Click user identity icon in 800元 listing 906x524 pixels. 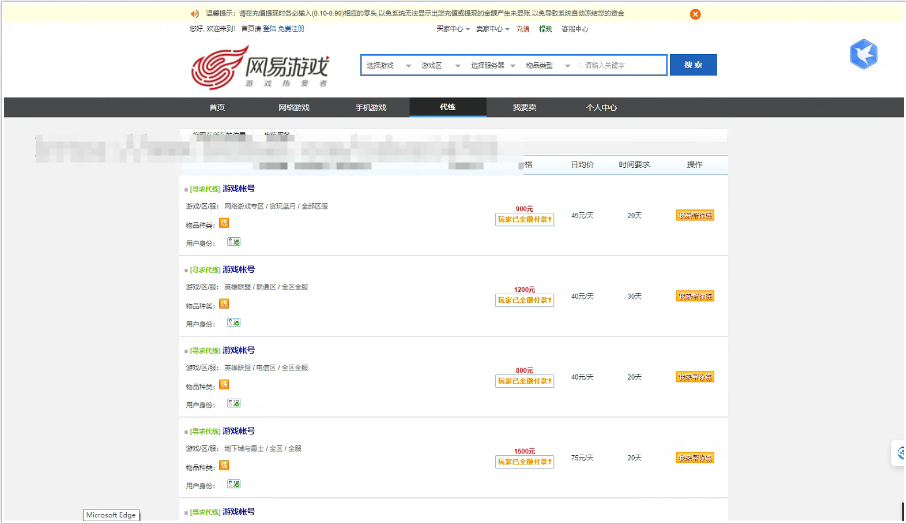[234, 403]
